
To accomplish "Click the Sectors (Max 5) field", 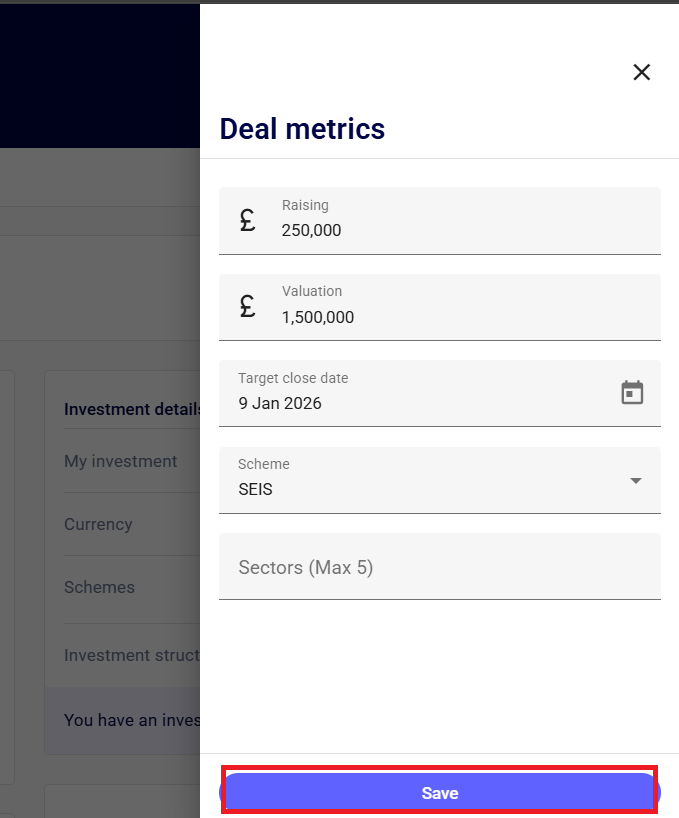I will 440,567.
